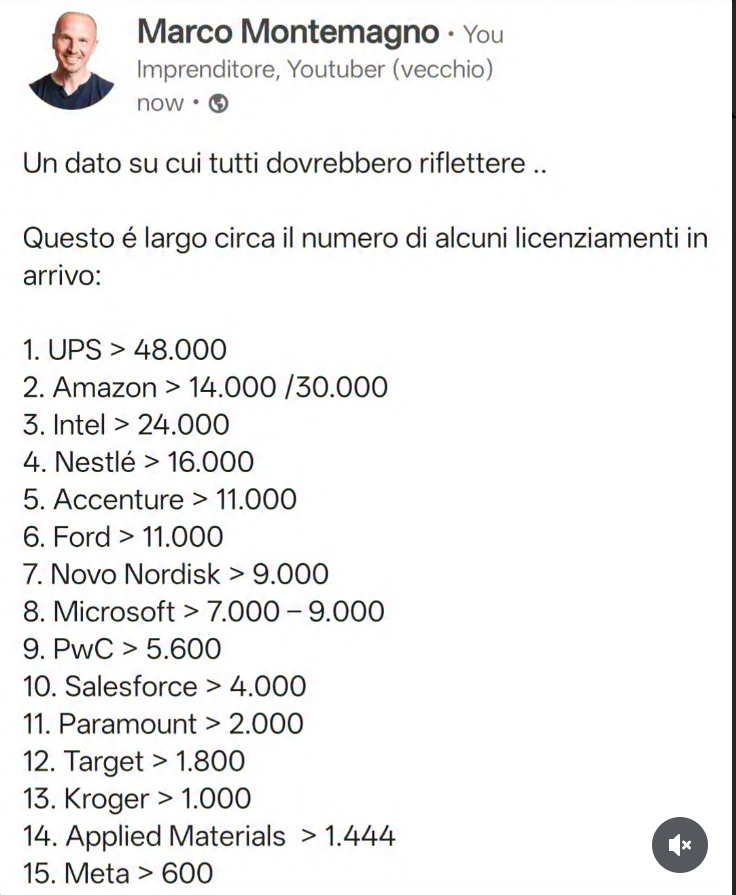Image resolution: width=736 pixels, height=895 pixels.
Task: Unmute the video with the speaker icon
Action: click(680, 845)
